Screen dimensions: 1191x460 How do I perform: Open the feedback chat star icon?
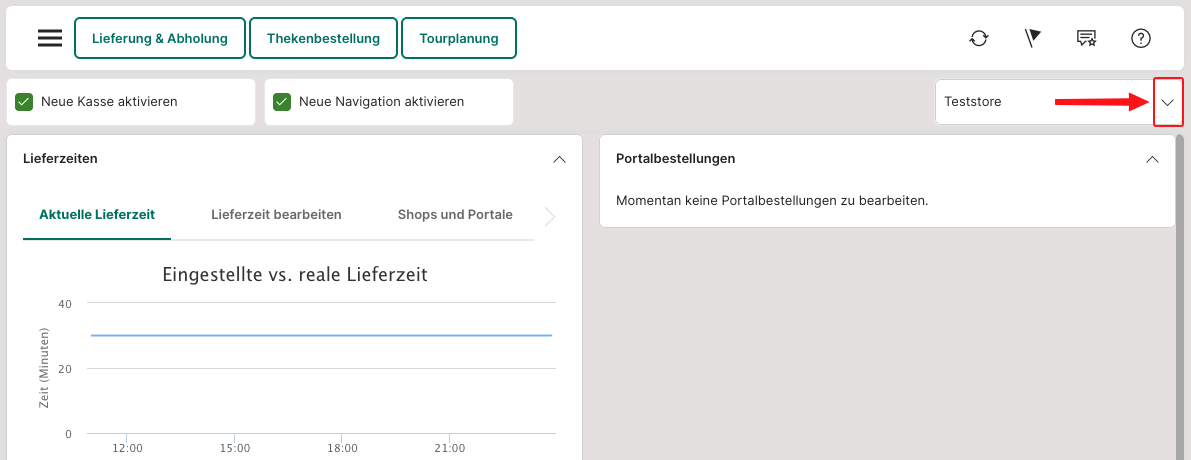pos(1086,38)
